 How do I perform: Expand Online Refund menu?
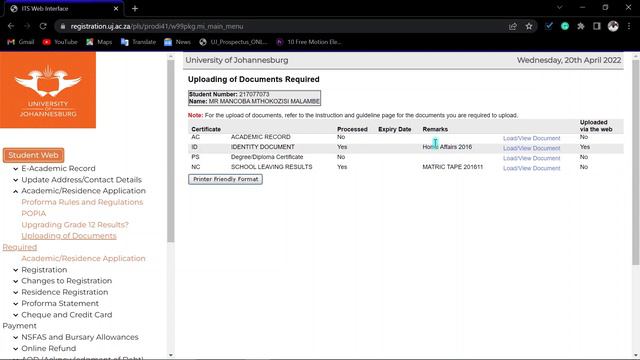tap(49, 348)
